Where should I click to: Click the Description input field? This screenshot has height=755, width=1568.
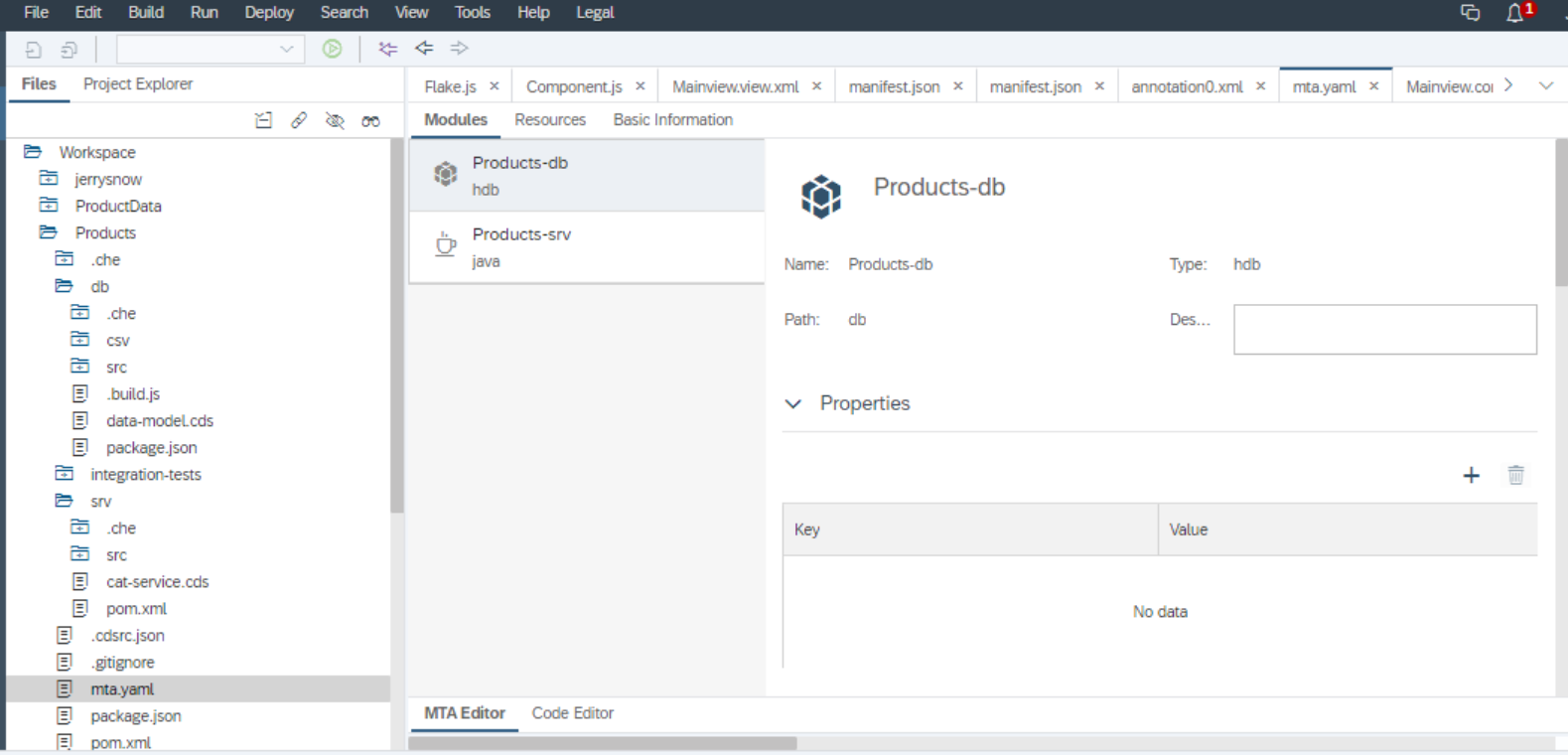1384,330
